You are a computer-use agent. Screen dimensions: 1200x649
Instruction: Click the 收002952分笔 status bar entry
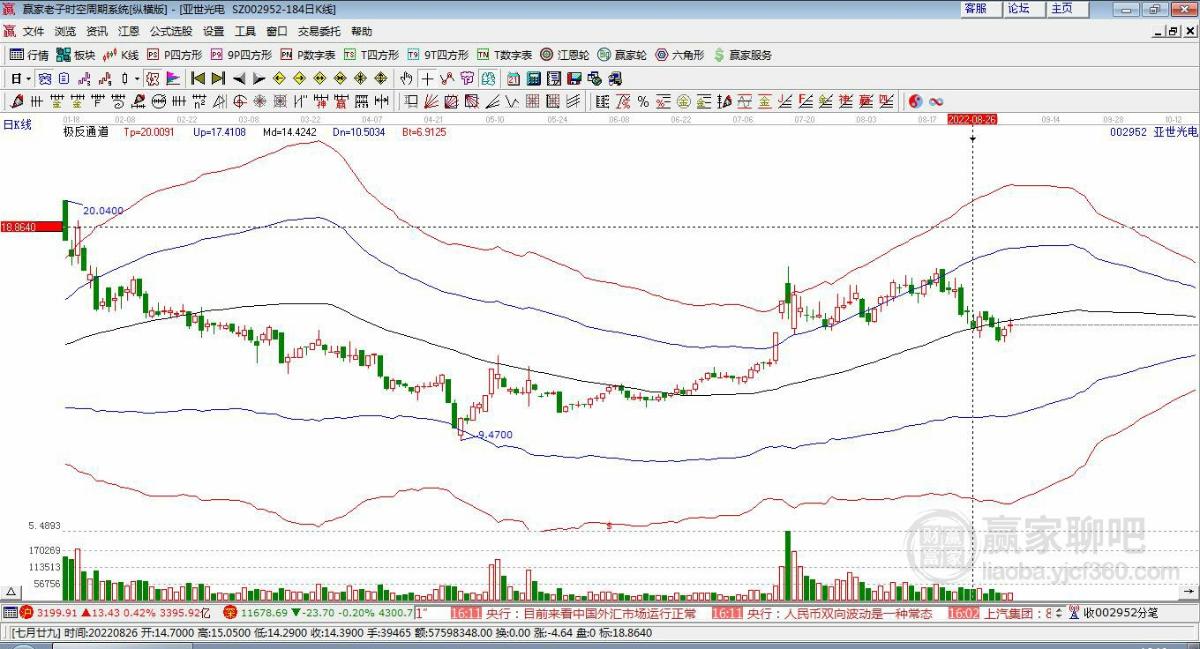pos(1120,613)
